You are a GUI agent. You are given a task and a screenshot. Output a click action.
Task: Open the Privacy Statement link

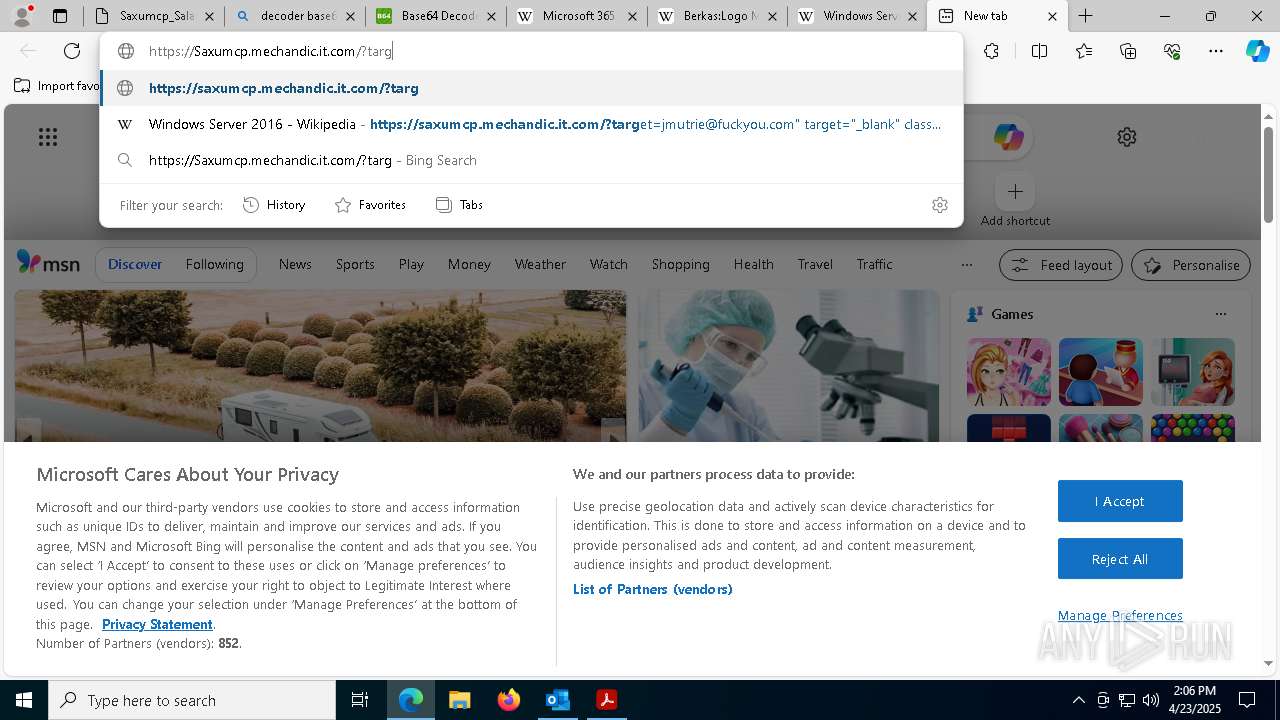[x=157, y=624]
